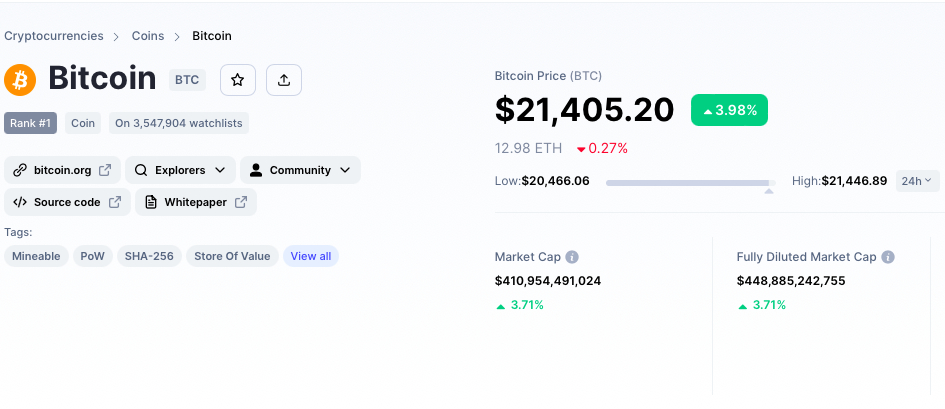945x409 pixels.
Task: Select the Store Of Value tag
Action: pyautogui.click(x=232, y=256)
